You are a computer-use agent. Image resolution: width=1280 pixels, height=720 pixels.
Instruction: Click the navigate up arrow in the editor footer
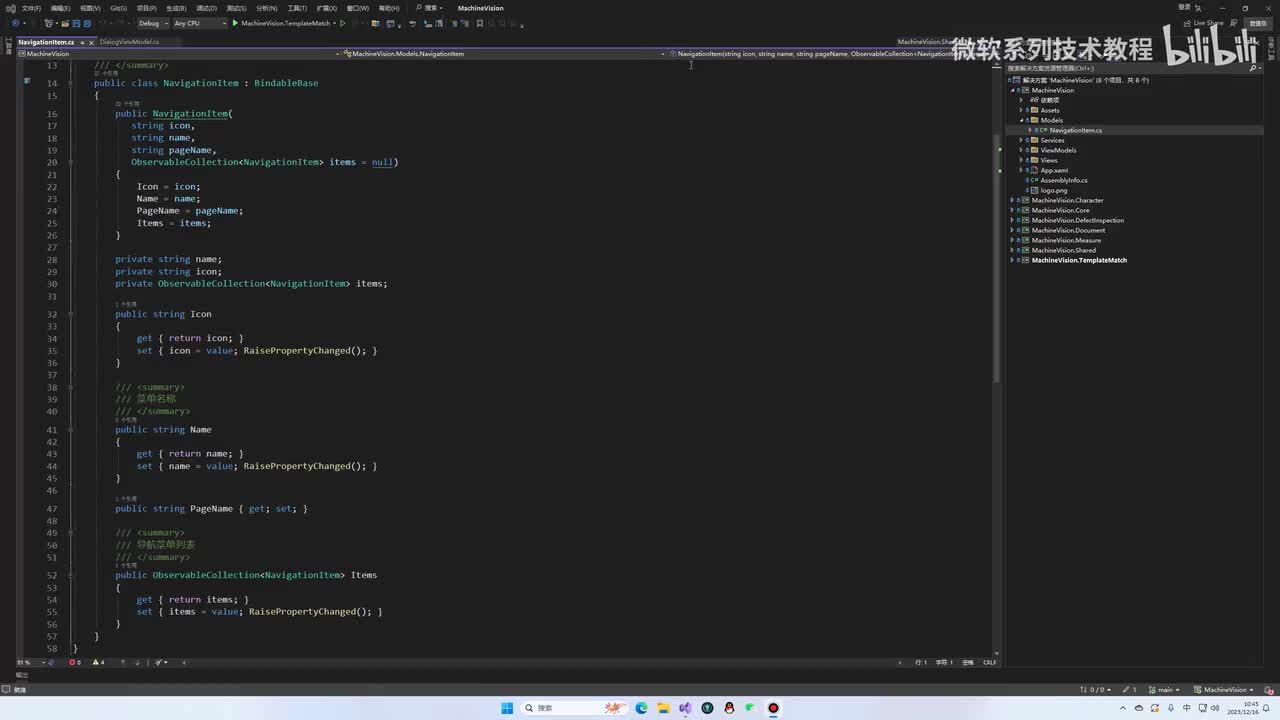(x=123, y=662)
